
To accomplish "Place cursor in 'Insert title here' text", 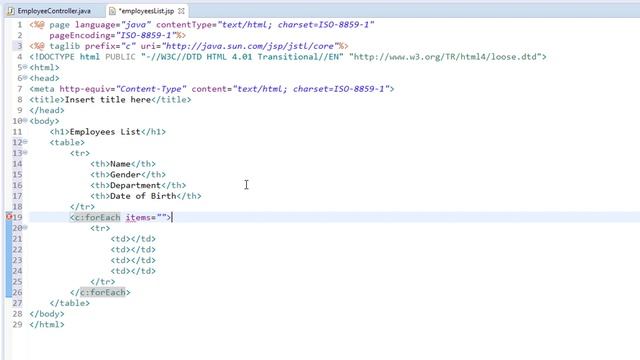I will tap(108, 100).
